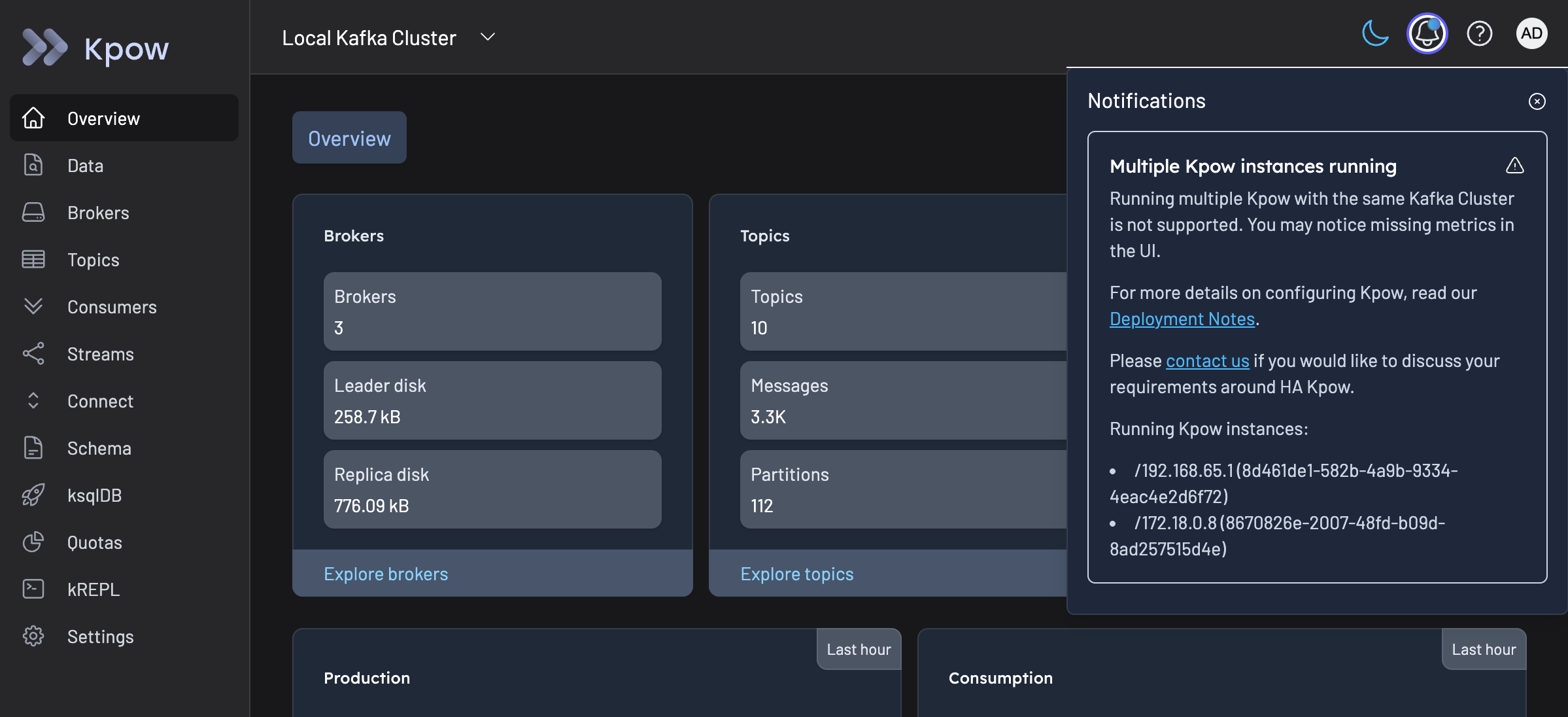Open the Data page from the sidebar
The image size is (1568, 717).
85,165
